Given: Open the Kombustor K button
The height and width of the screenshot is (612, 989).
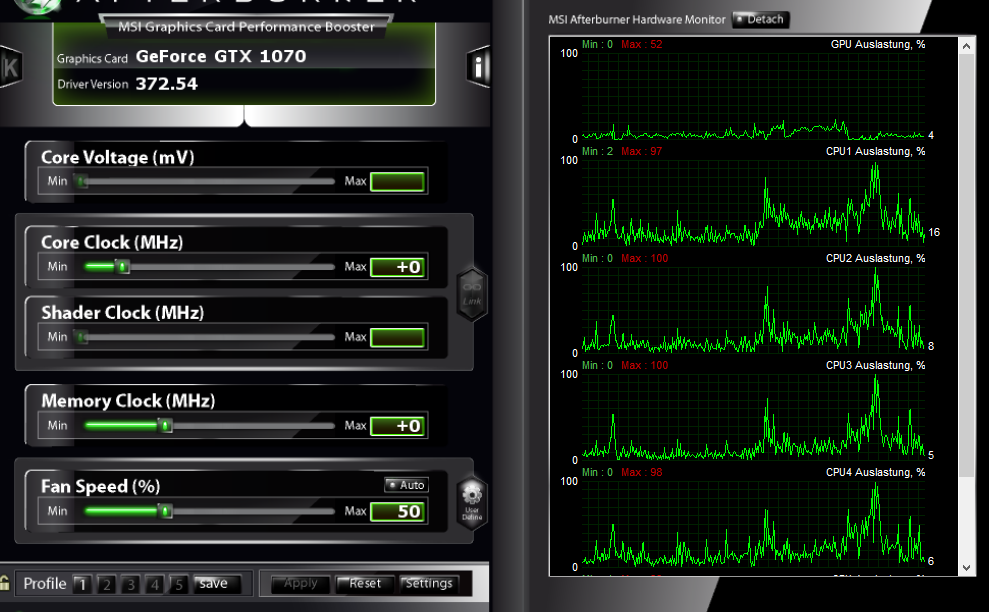Looking at the screenshot, I should [10, 67].
